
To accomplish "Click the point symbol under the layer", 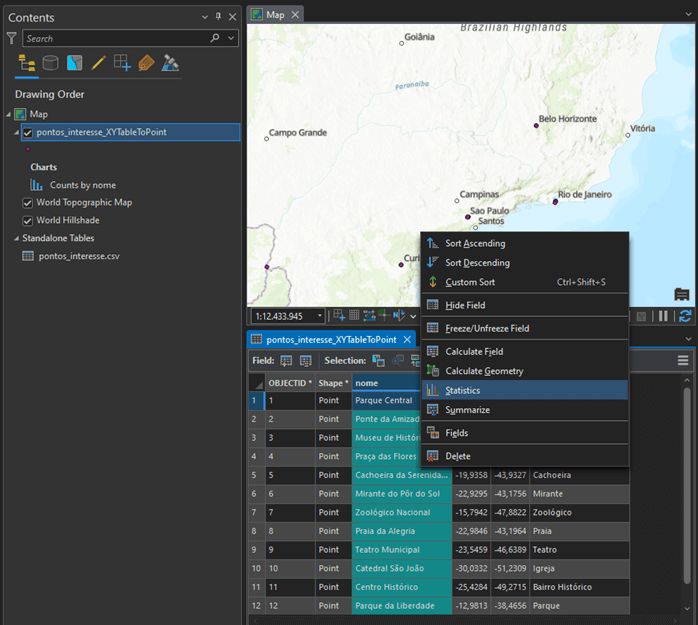I will coord(28,149).
